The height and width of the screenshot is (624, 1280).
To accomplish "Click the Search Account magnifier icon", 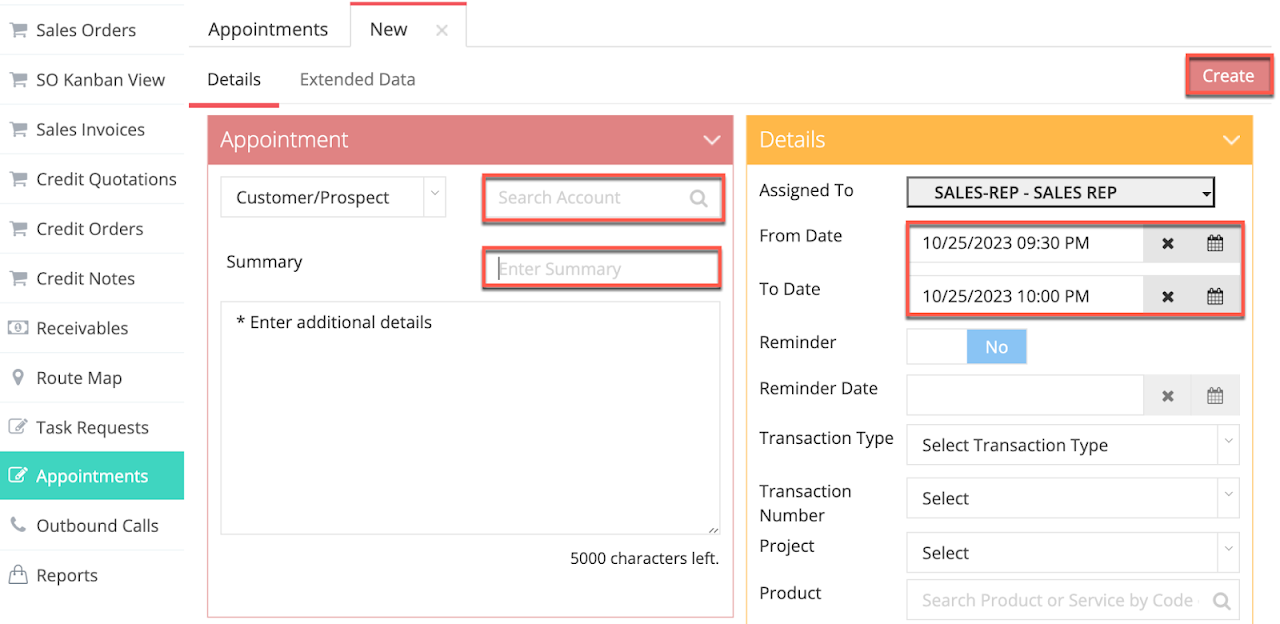I will click(699, 198).
